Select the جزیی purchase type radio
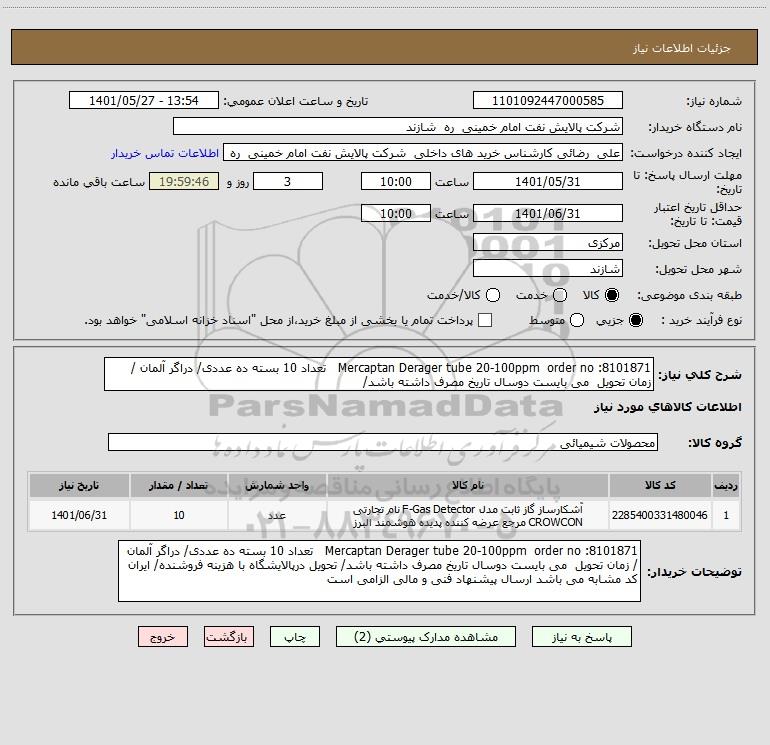 click(x=635, y=321)
